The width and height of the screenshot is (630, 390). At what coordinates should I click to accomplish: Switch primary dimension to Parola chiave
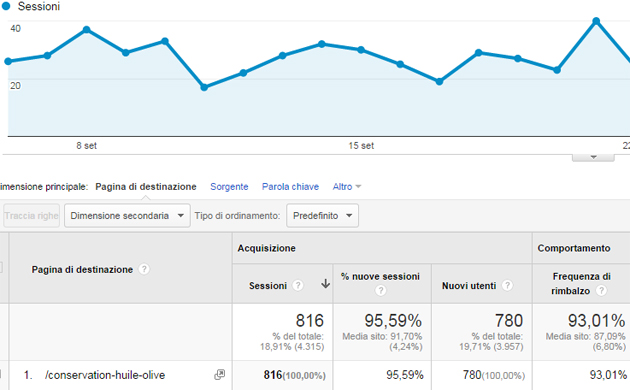[290, 187]
